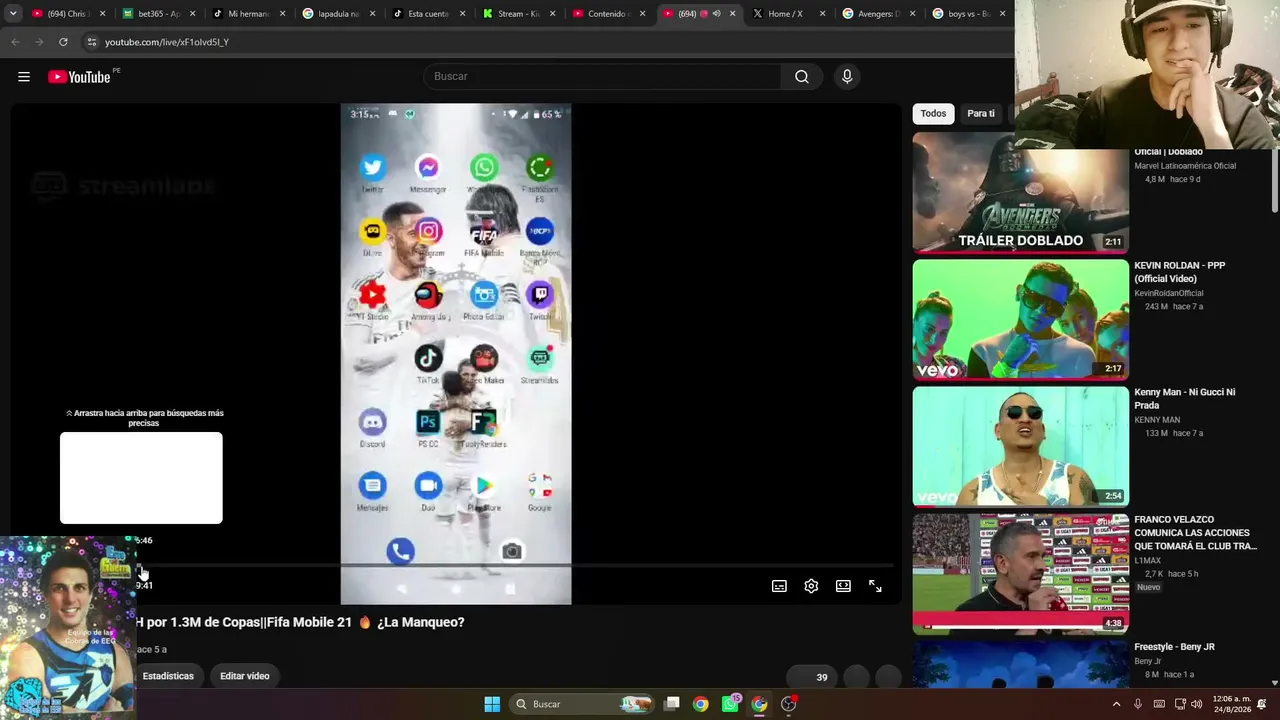Viewport: 1280px width, 720px height.
Task: Visit the KevinRoldanOfficial channel link
Action: point(1168,293)
